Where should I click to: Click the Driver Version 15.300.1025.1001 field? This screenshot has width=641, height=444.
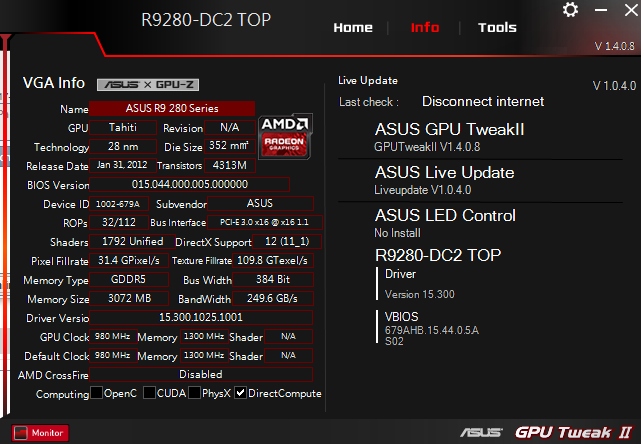201,317
